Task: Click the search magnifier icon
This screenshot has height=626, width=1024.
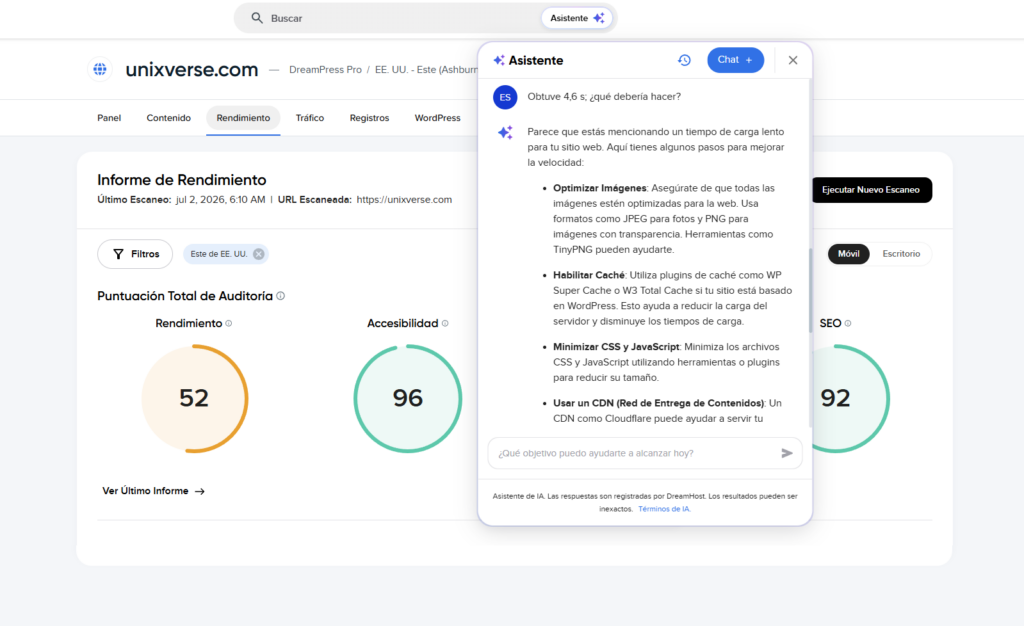Action: tap(257, 18)
